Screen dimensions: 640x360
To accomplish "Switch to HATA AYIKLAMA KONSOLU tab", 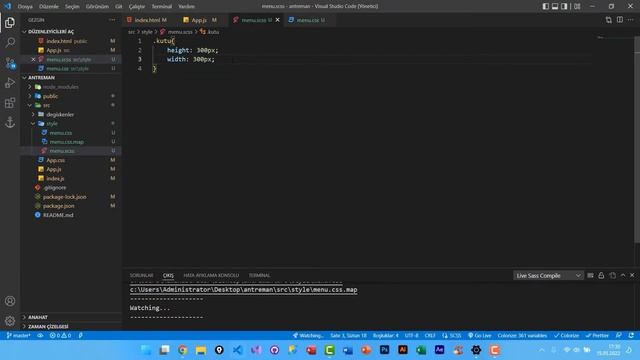I will (211, 276).
